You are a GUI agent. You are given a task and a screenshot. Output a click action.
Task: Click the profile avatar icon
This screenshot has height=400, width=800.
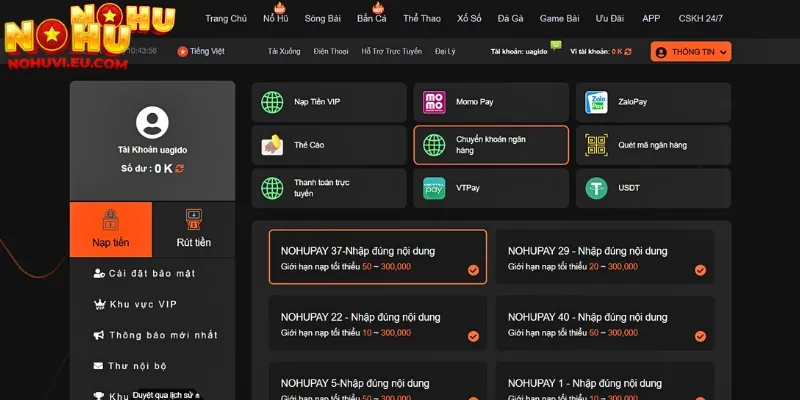pyautogui.click(x=152, y=122)
